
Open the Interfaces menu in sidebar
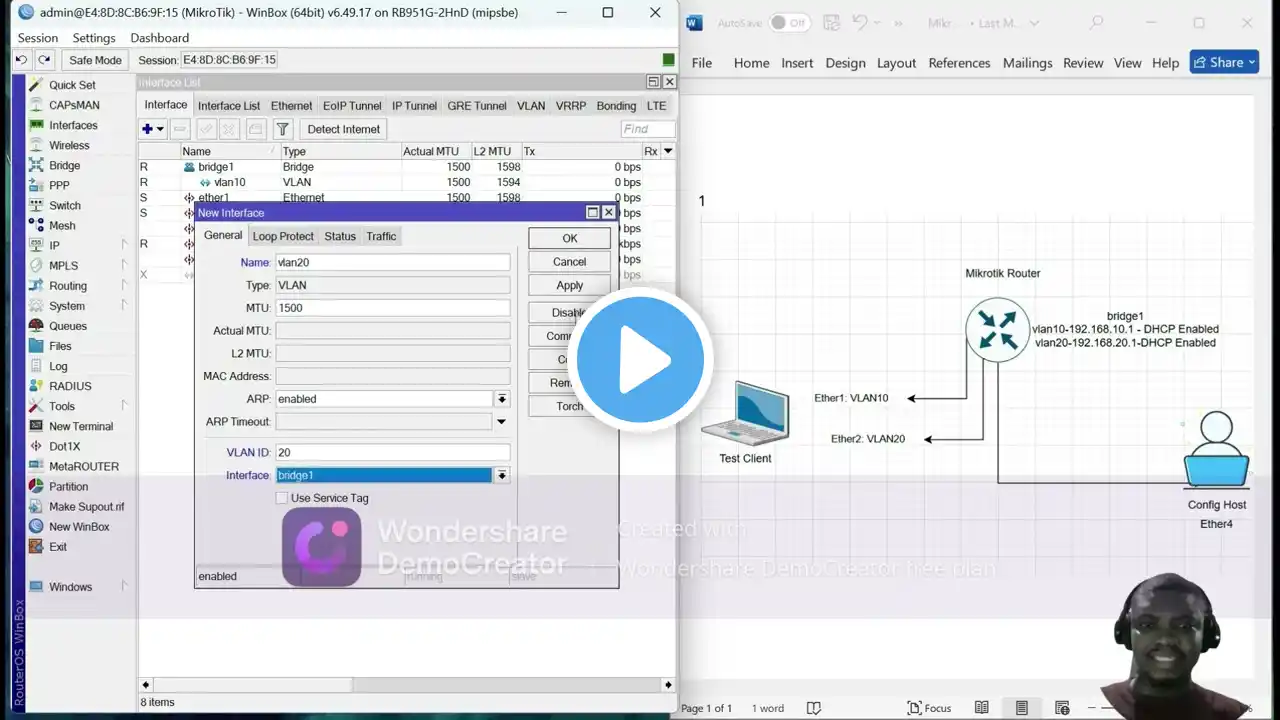73,125
